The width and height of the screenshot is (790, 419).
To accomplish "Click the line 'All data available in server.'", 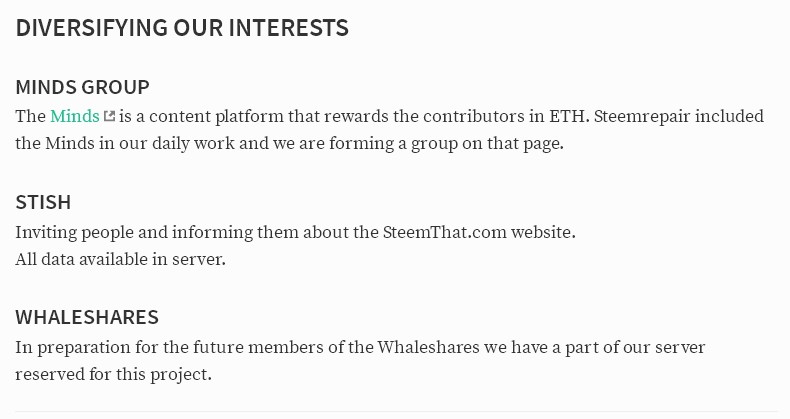I will tap(120, 259).
